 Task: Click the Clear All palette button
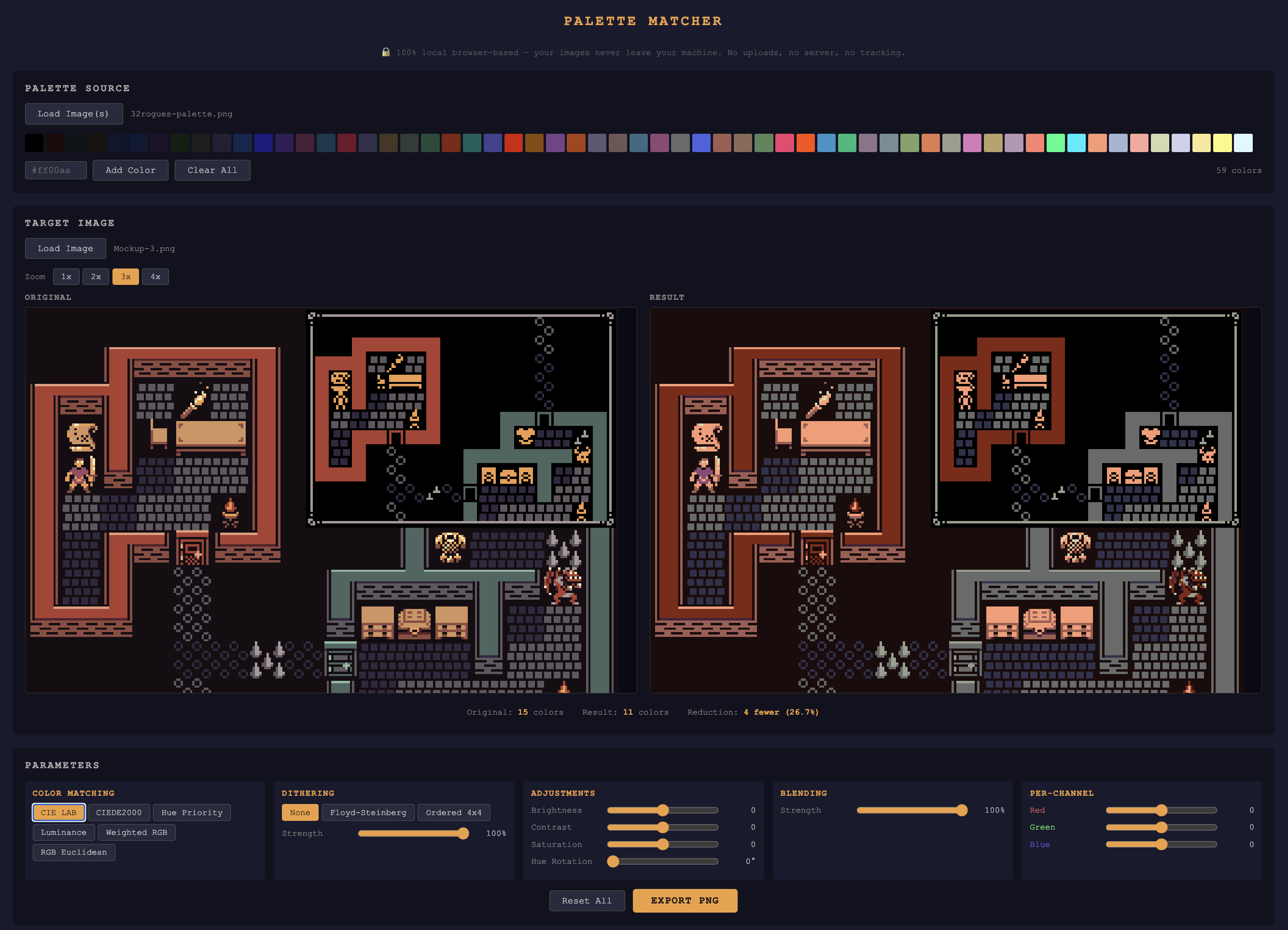pyautogui.click(x=212, y=170)
